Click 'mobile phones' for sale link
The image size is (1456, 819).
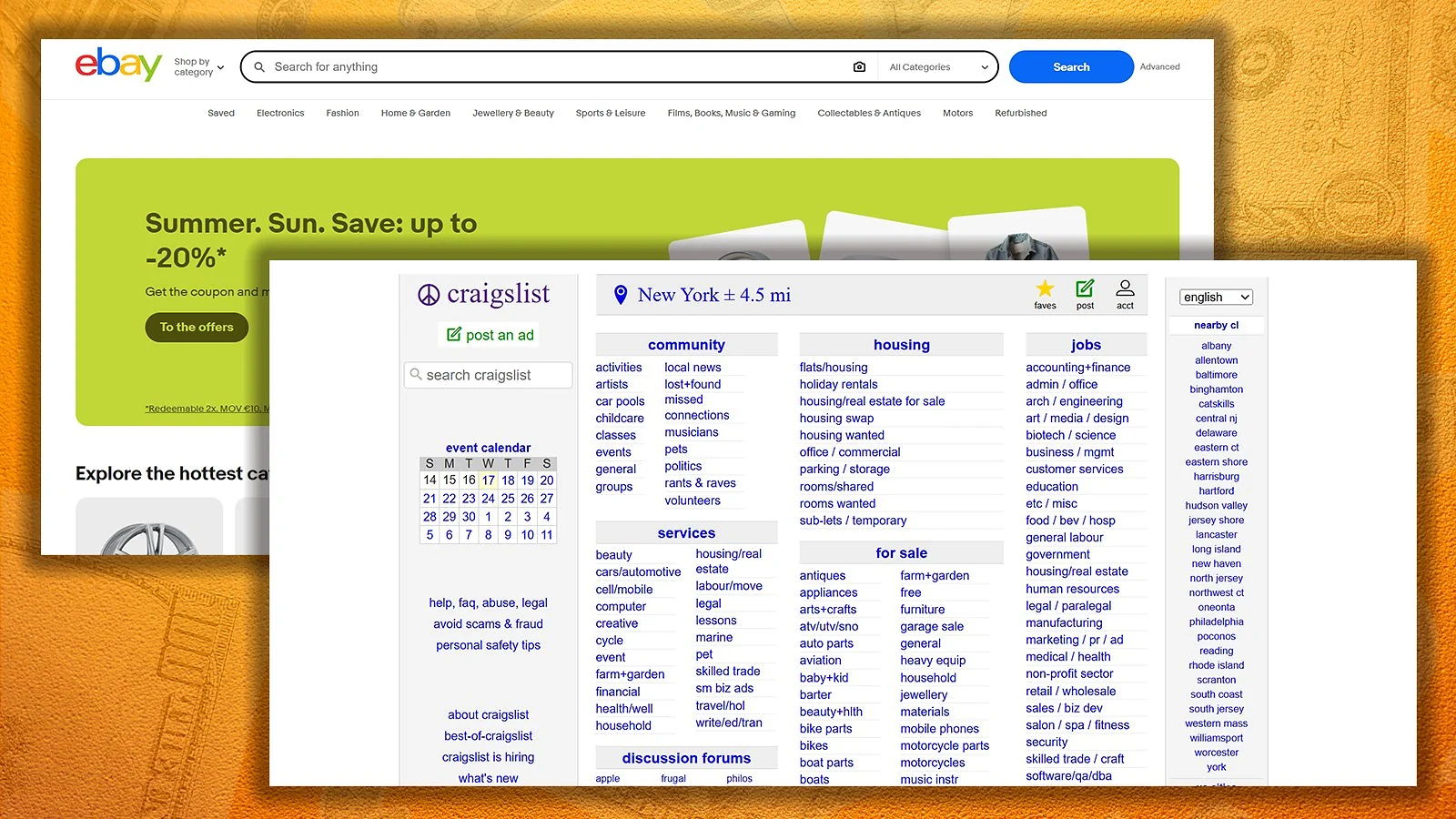[x=939, y=729]
